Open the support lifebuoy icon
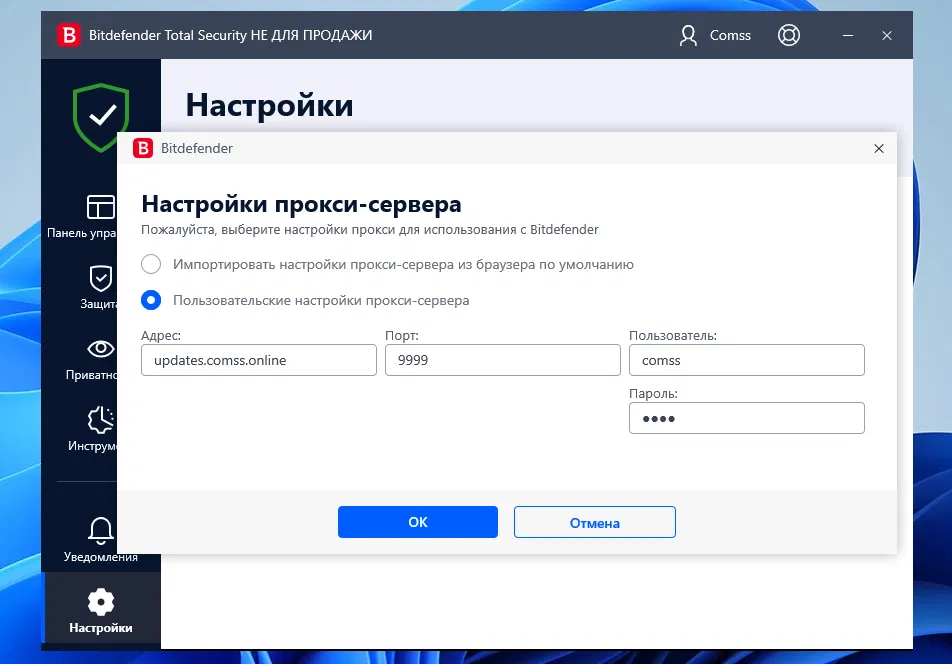This screenshot has width=952, height=664. pyautogui.click(x=789, y=35)
